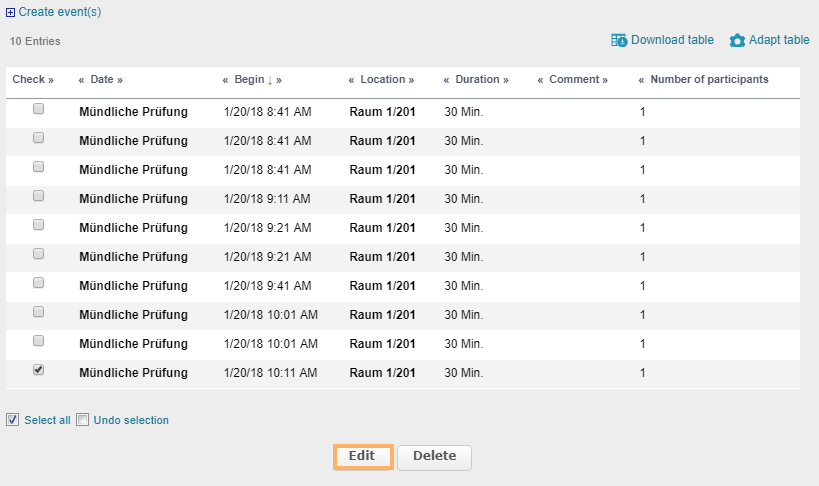The width and height of the screenshot is (819, 486).
Task: Click the plus icon beside Create event(s)
Action: pos(11,13)
